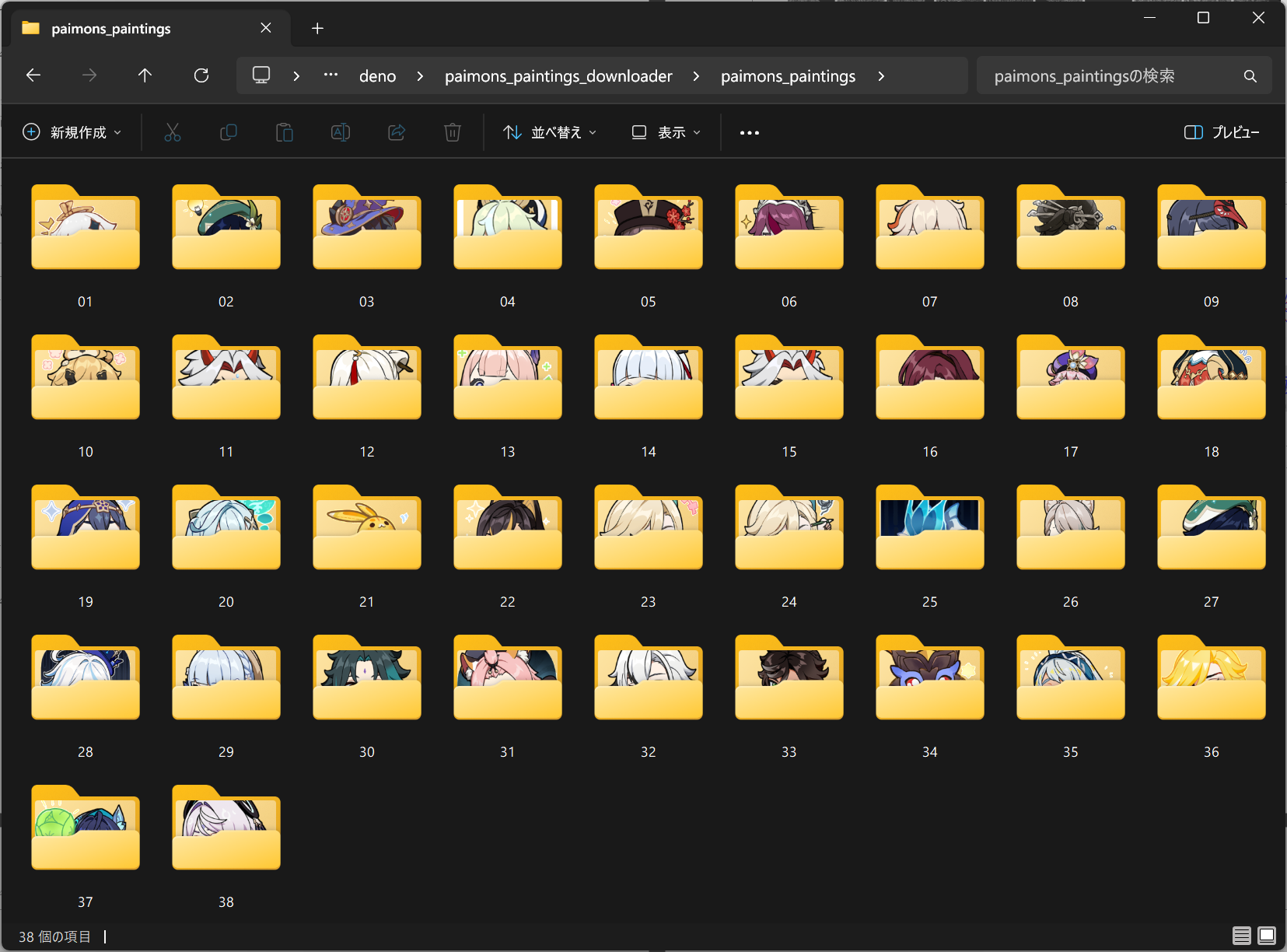Click the folder name label 12
Image resolution: width=1287 pixels, height=952 pixels.
coord(367,452)
